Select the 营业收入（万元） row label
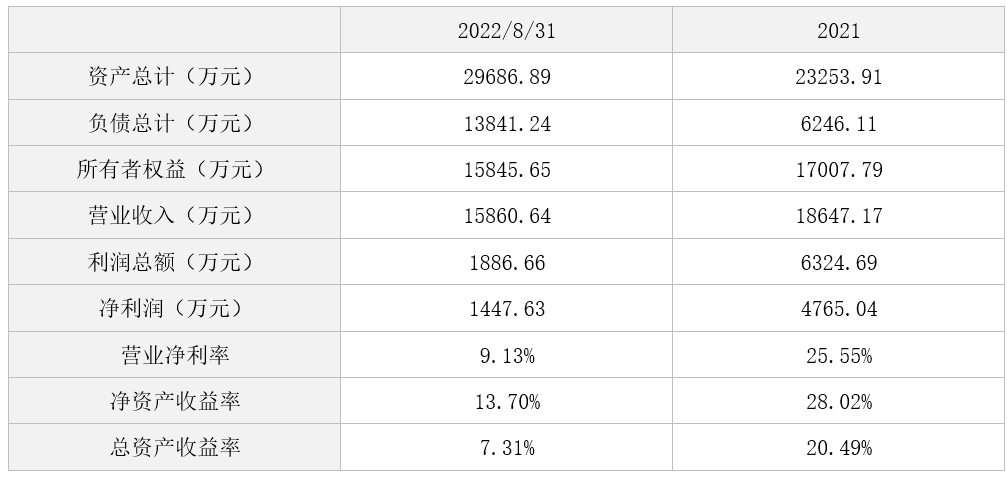1007x479 pixels. (x=175, y=216)
